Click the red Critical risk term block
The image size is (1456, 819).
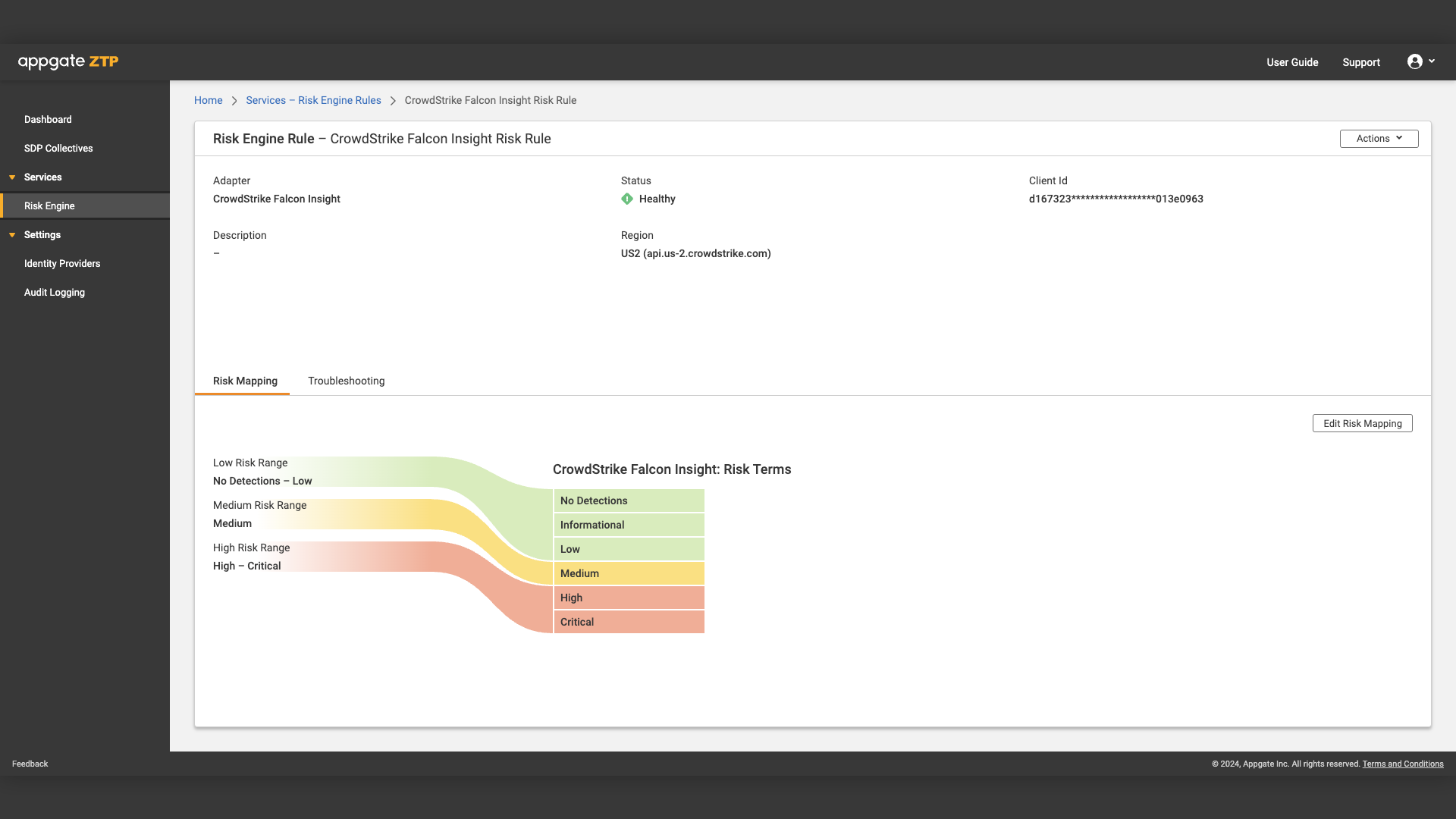(x=629, y=622)
